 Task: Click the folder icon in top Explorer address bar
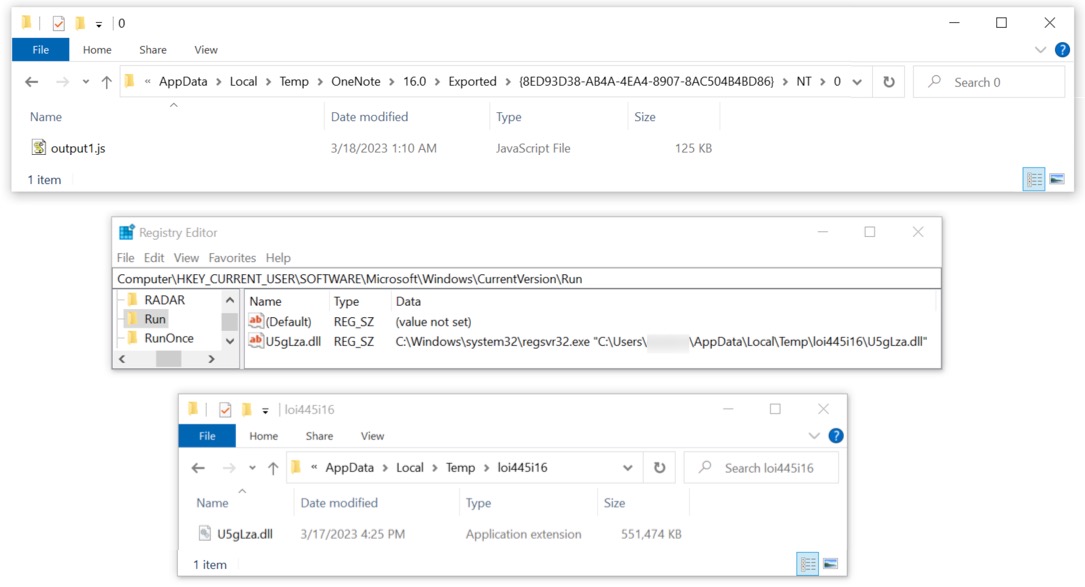click(129, 82)
